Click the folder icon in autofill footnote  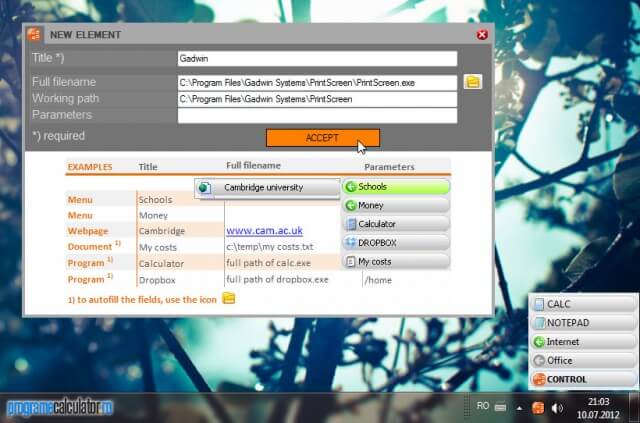229,298
